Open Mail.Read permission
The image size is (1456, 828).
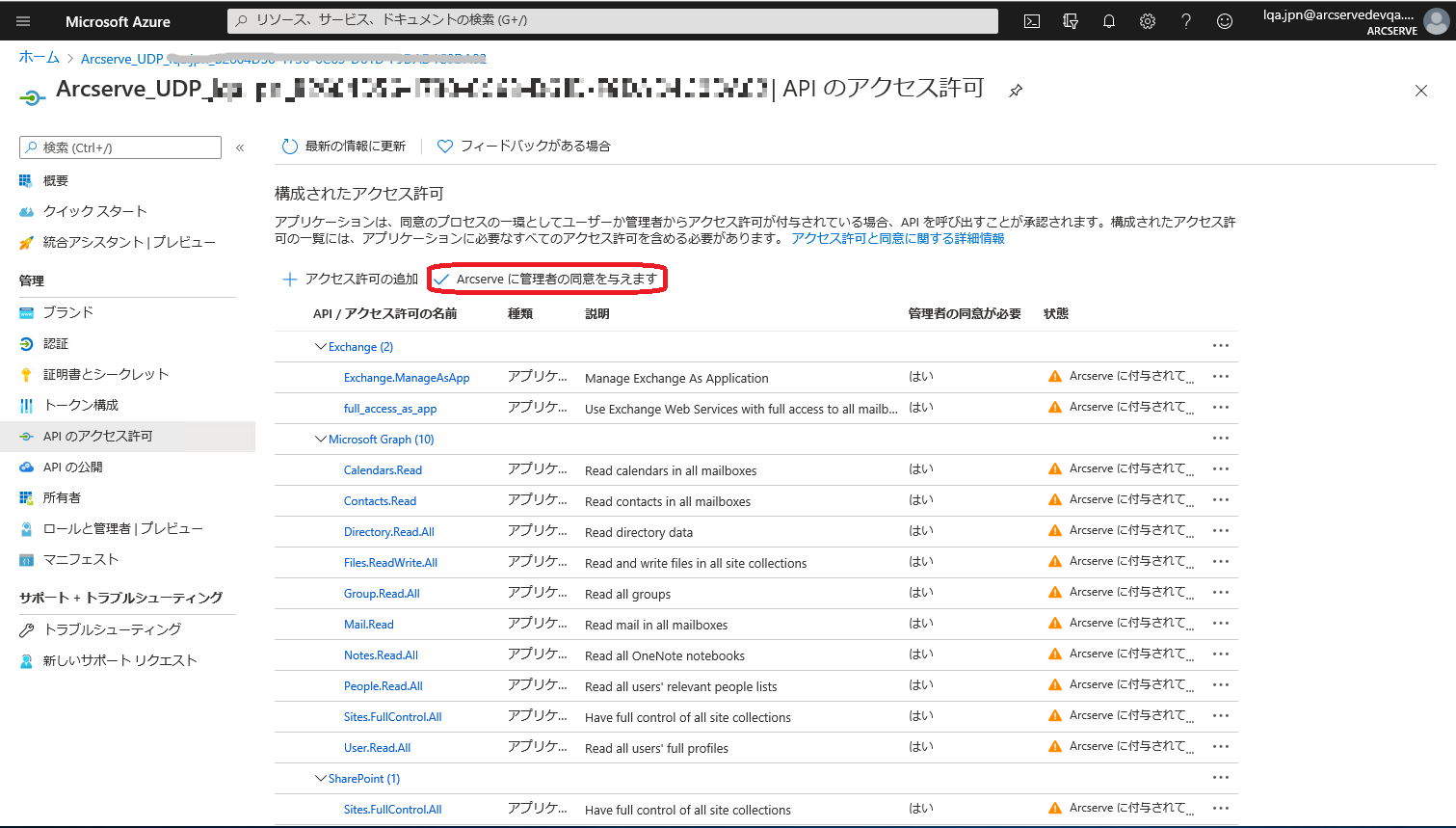[x=369, y=625]
